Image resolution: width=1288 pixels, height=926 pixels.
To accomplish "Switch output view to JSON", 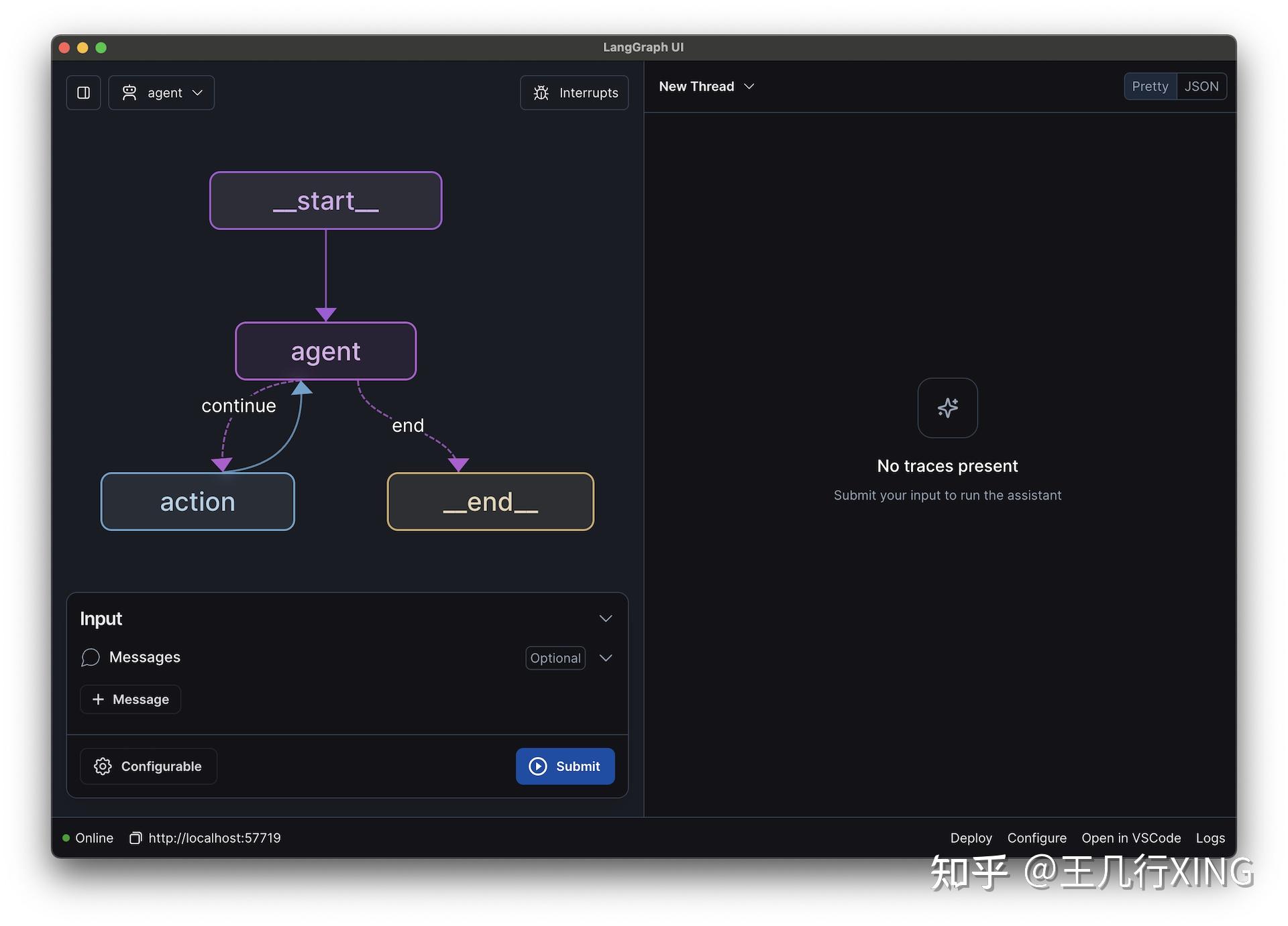I will [1201, 86].
